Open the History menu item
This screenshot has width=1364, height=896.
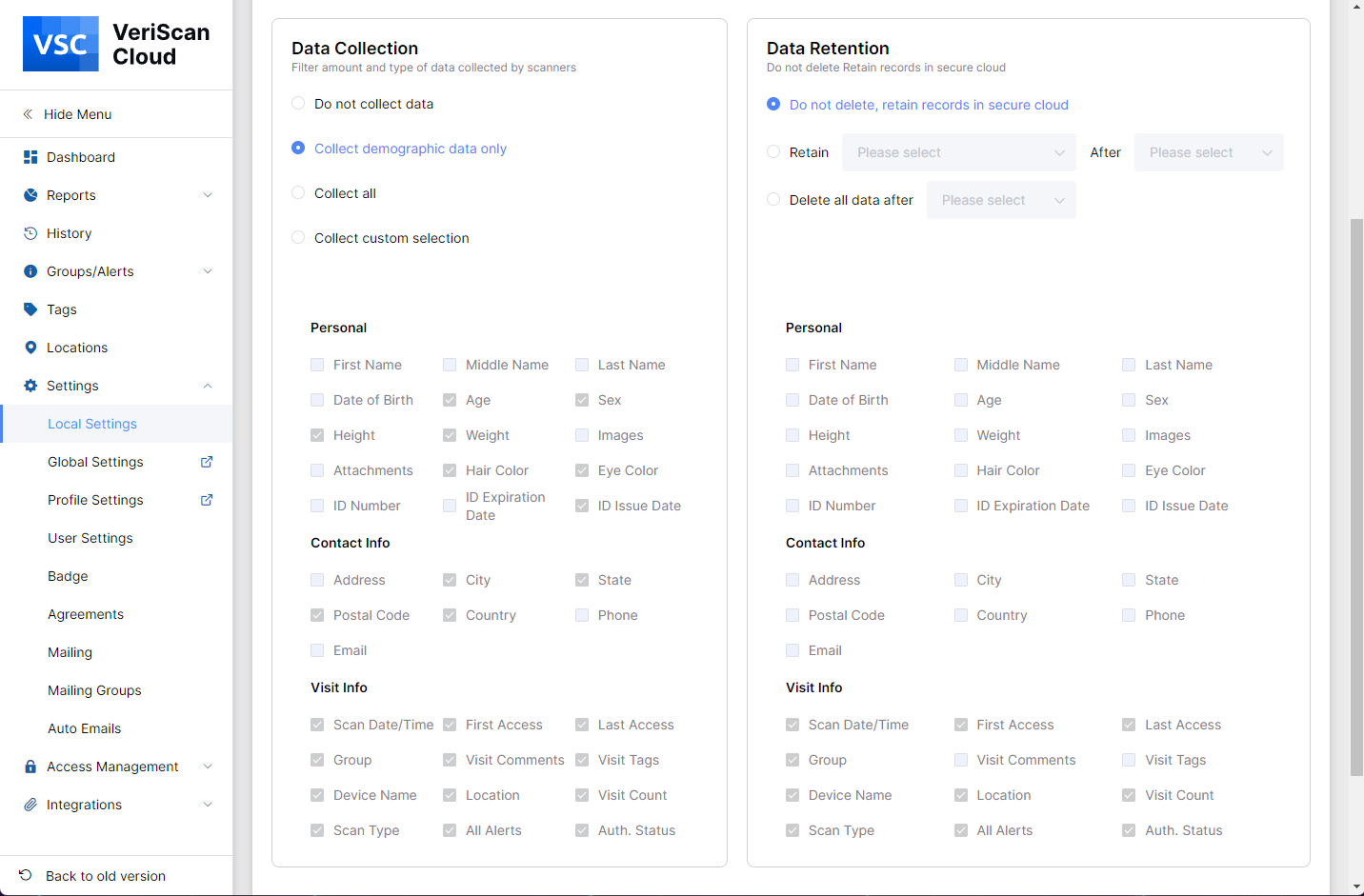pyautogui.click(x=116, y=233)
